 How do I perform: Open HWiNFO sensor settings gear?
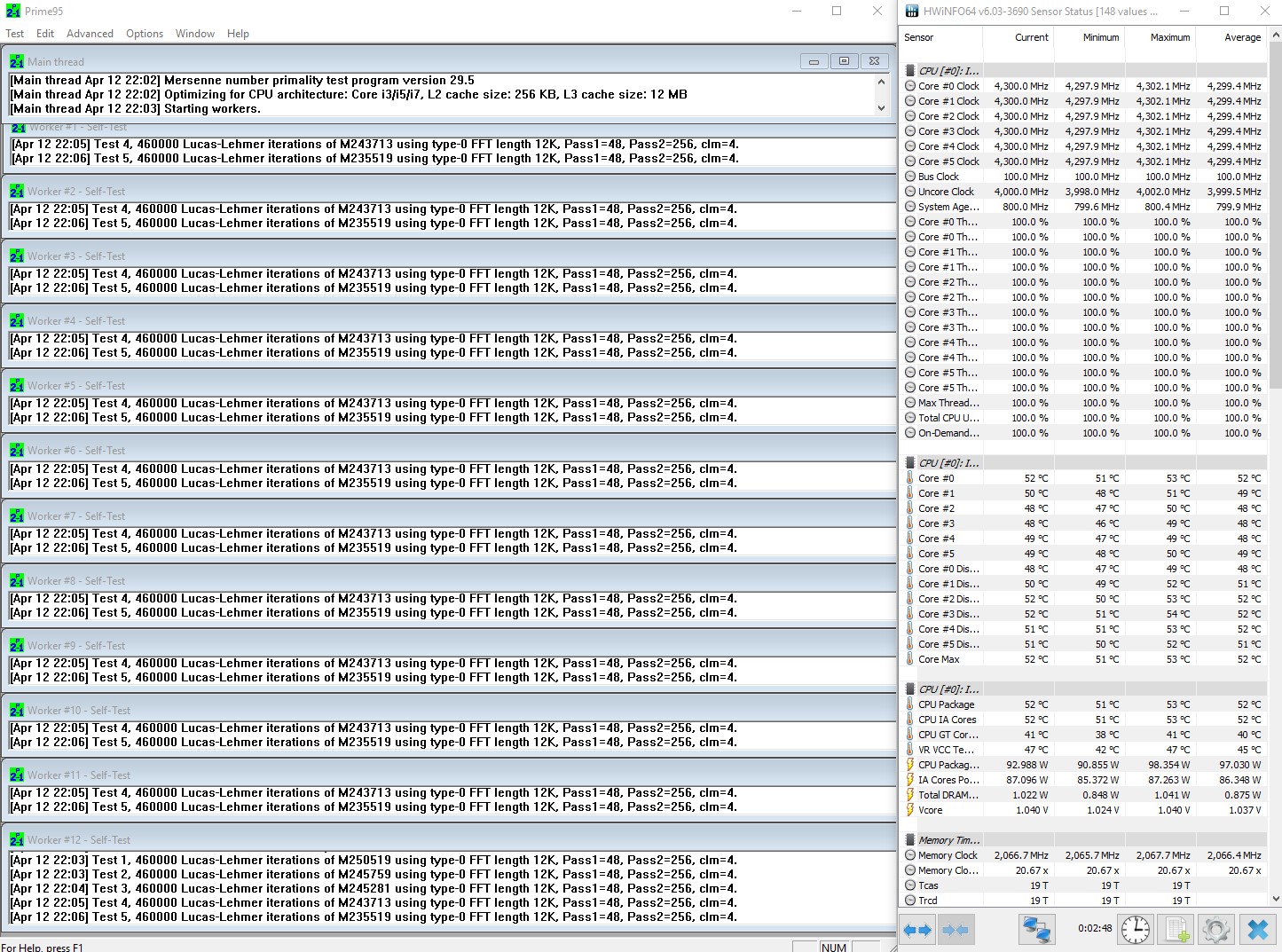click(x=1216, y=930)
